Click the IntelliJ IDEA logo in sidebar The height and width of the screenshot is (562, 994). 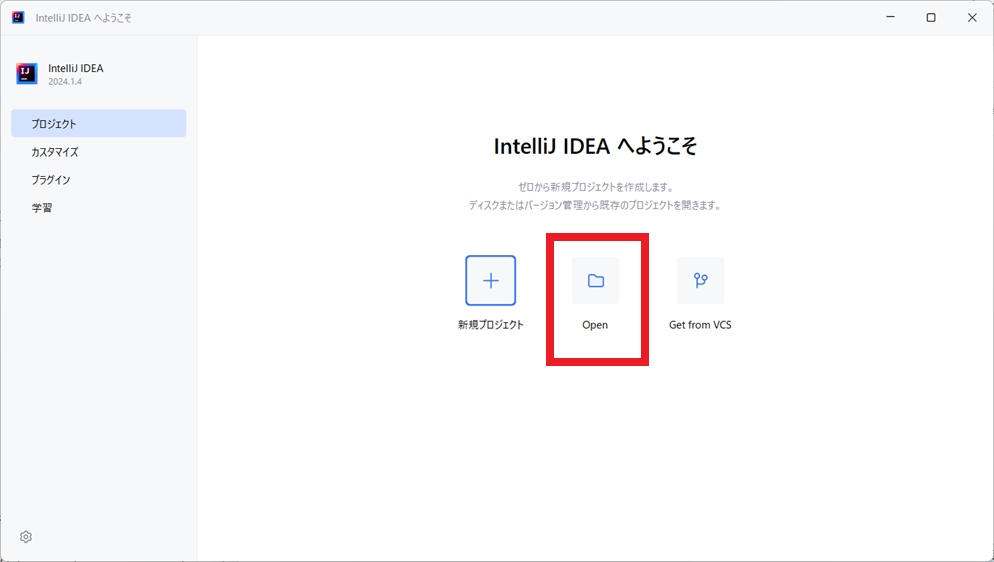pos(27,74)
